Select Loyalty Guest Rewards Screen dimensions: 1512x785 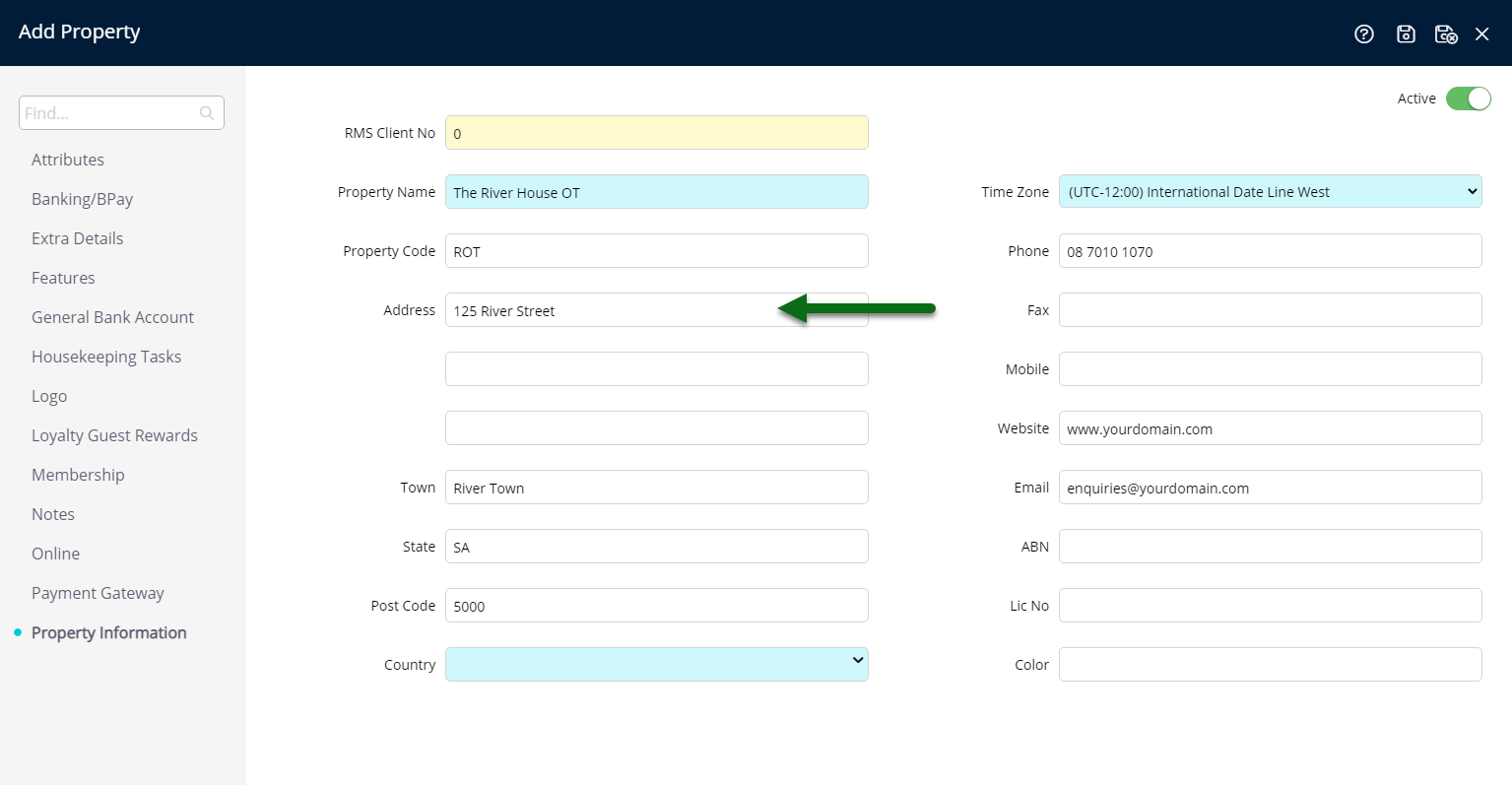pyautogui.click(x=114, y=434)
